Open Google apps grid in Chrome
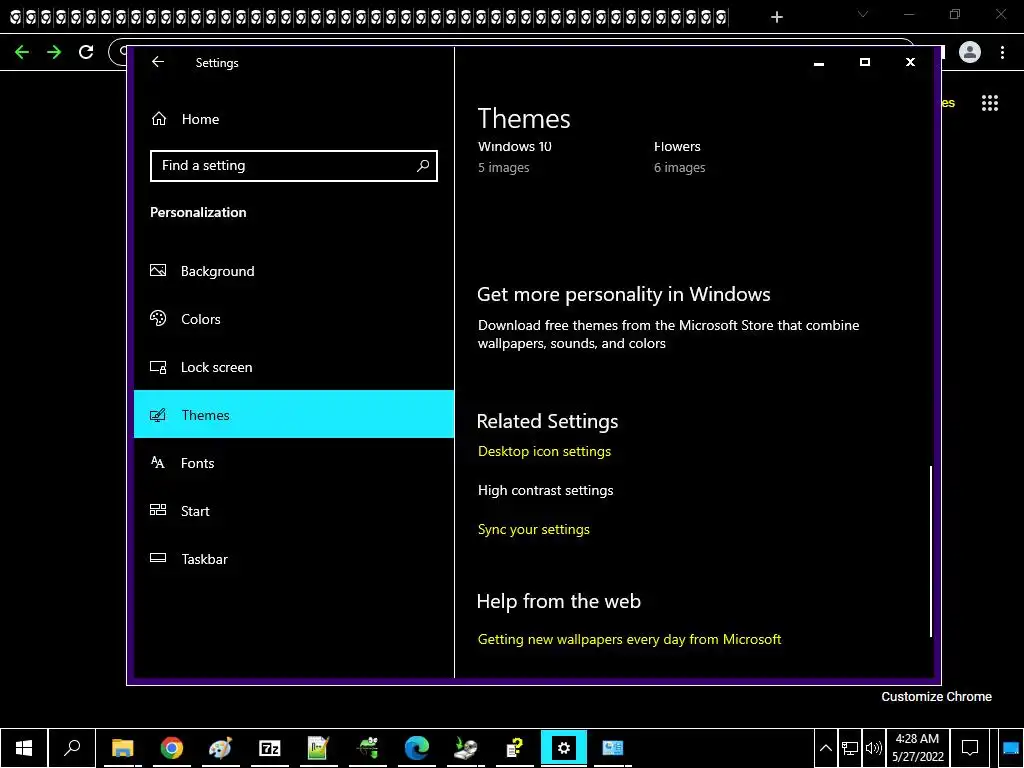Screen dimensions: 1024x768 989,103
